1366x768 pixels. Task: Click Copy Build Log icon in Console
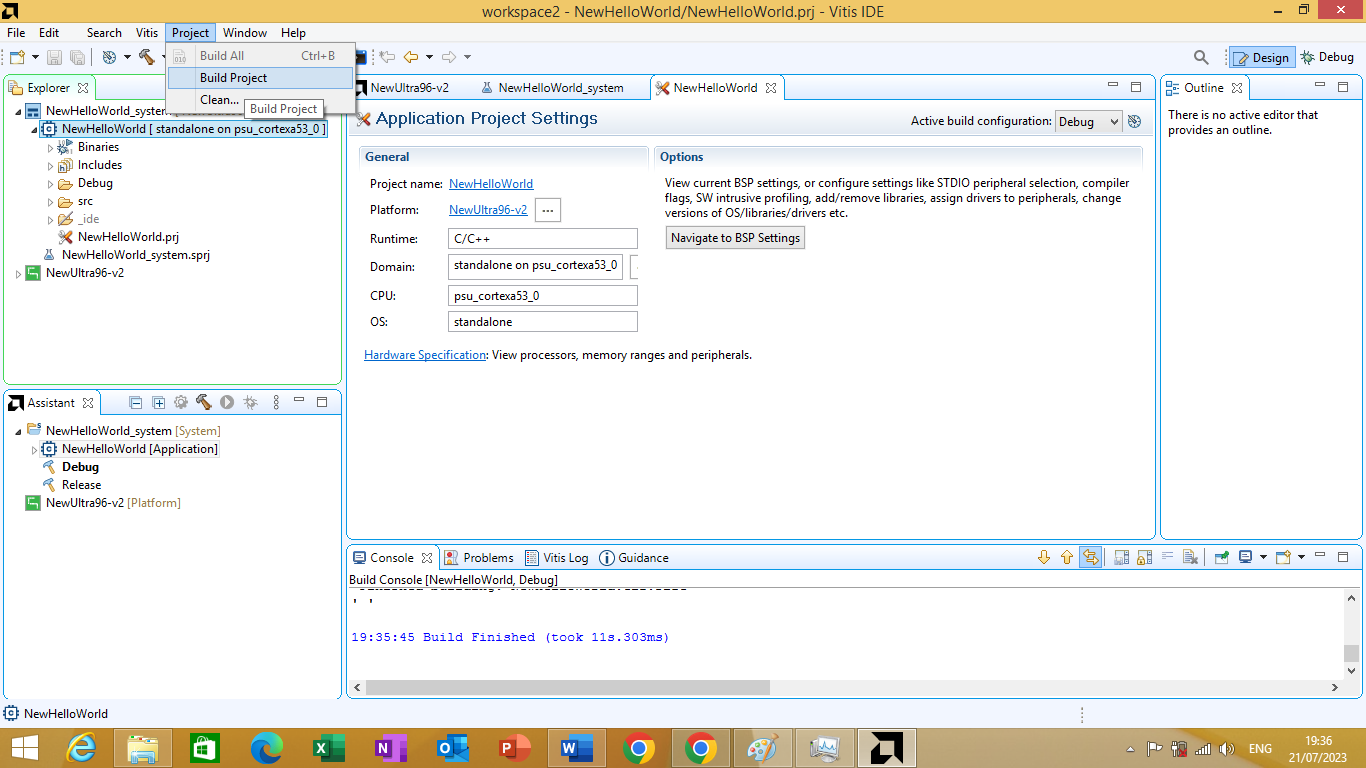tap(1121, 557)
